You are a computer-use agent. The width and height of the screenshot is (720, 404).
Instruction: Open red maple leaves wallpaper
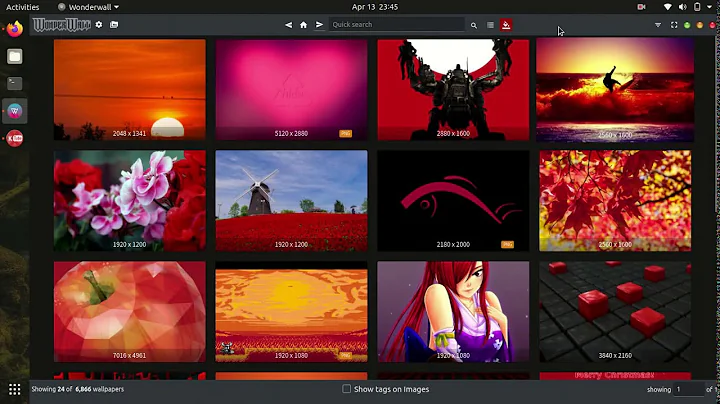[615, 201]
